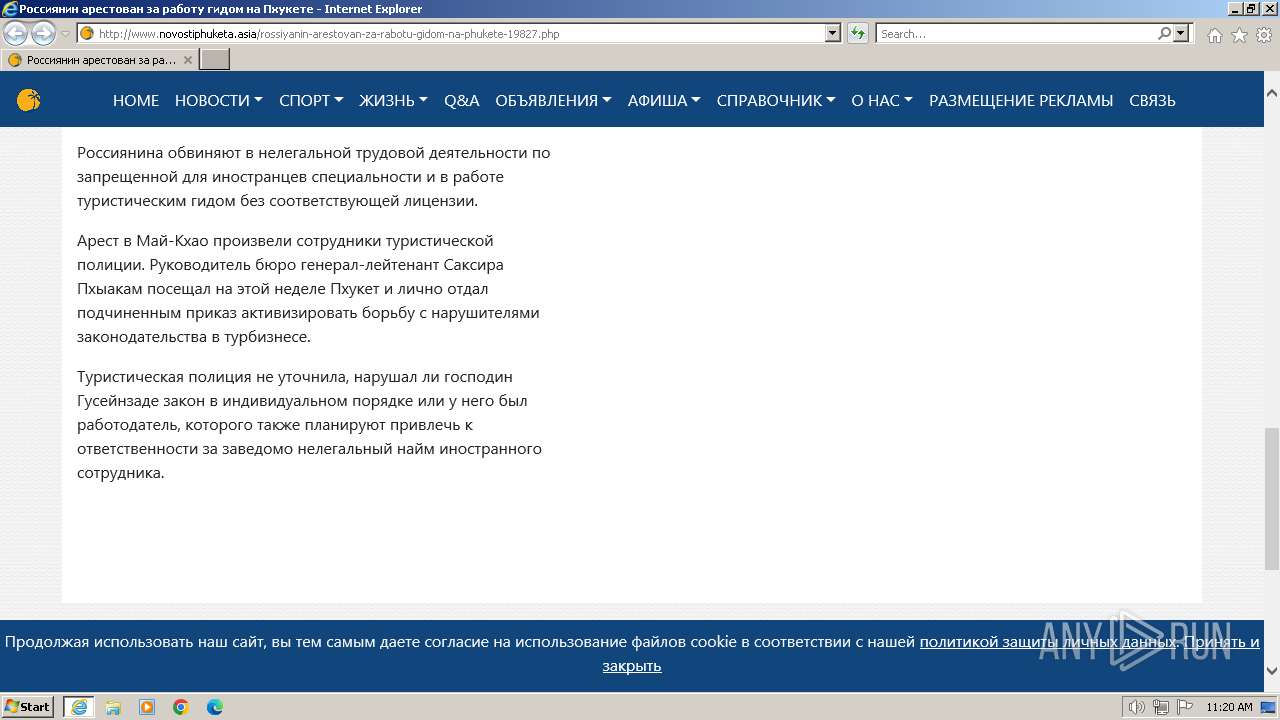Go back with the browser Back arrow
The height and width of the screenshot is (720, 1280).
click(x=16, y=34)
